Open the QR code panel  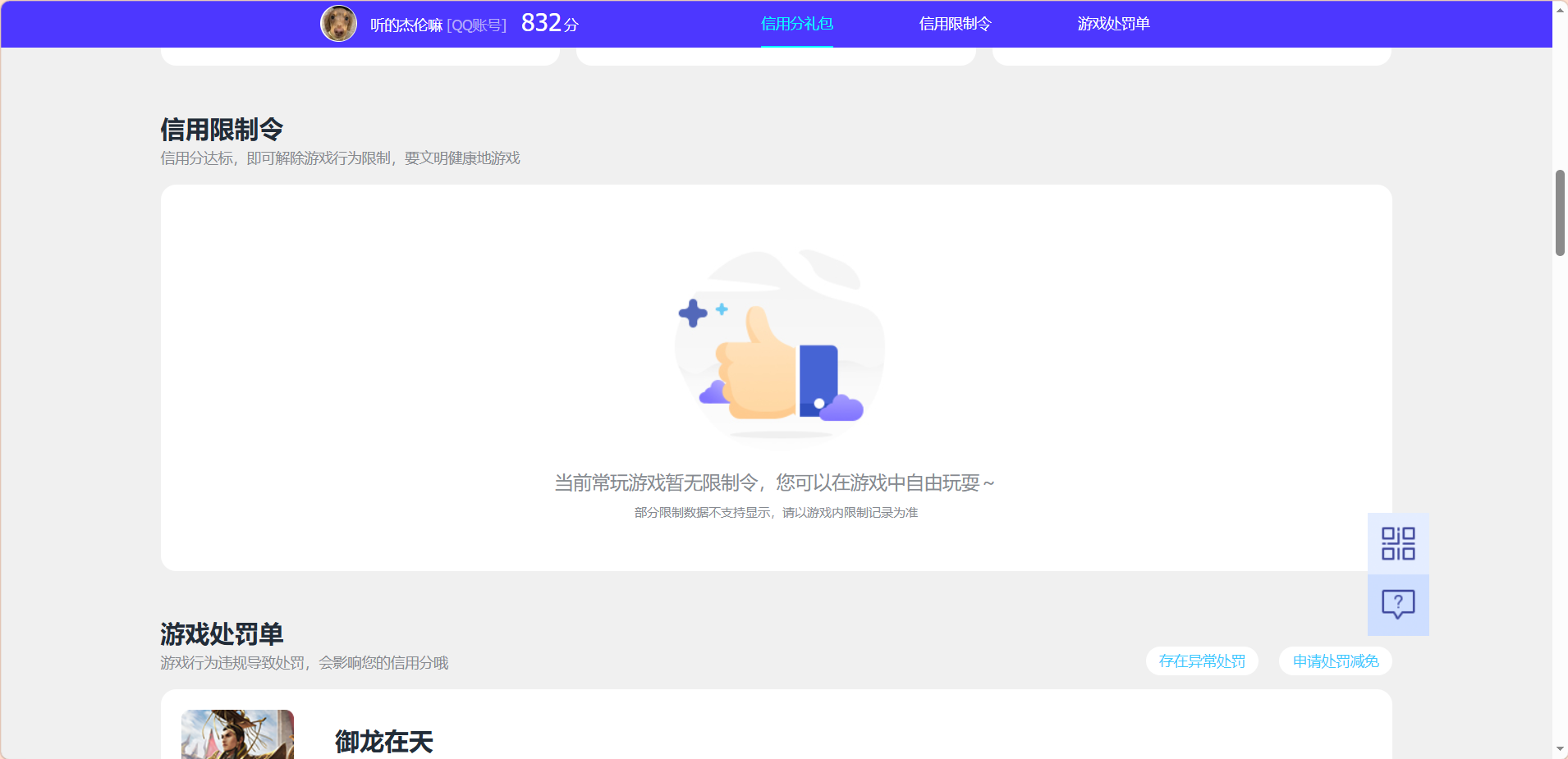coord(1396,542)
